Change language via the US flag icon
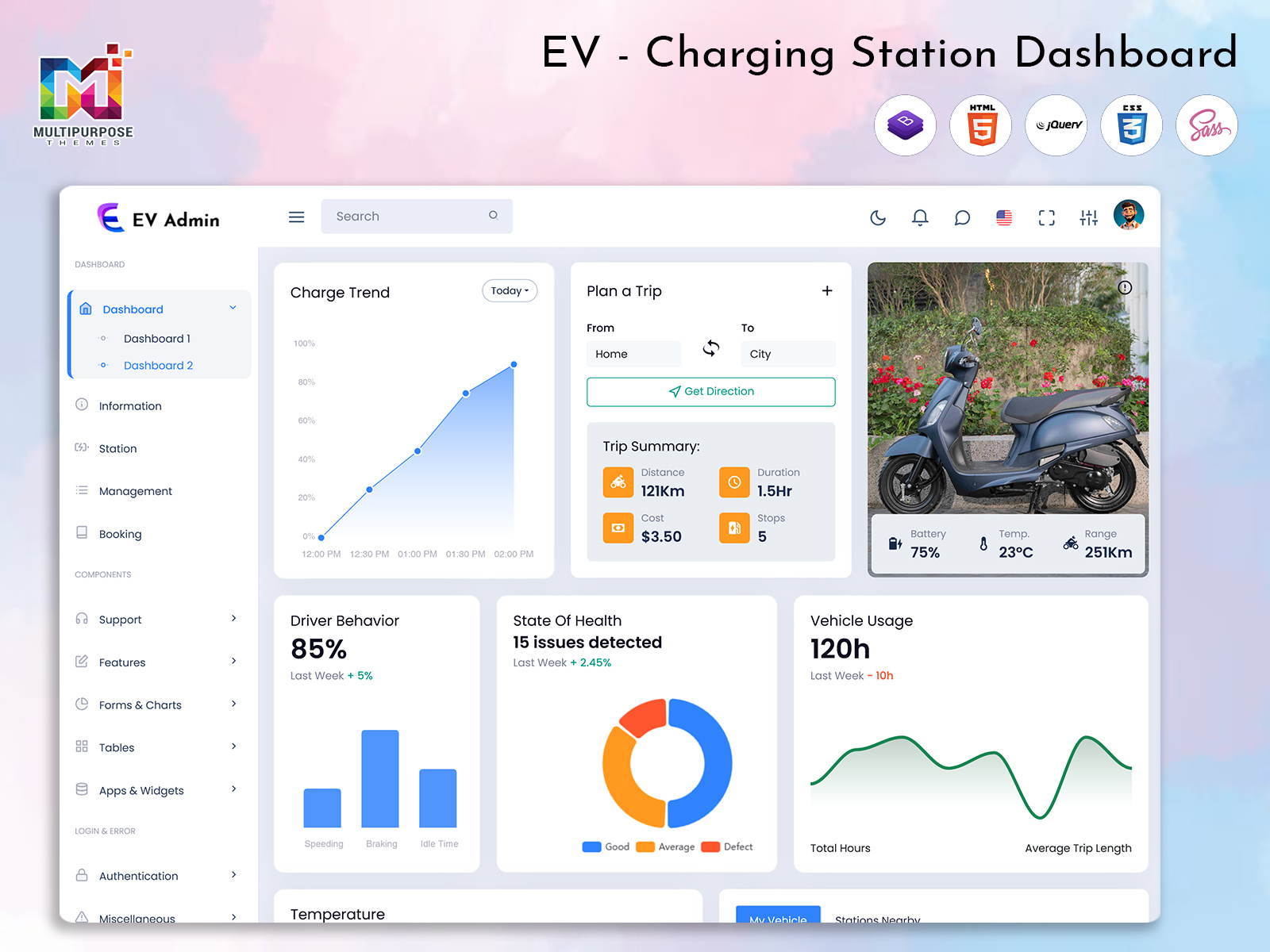The image size is (1270, 952). [x=1004, y=217]
